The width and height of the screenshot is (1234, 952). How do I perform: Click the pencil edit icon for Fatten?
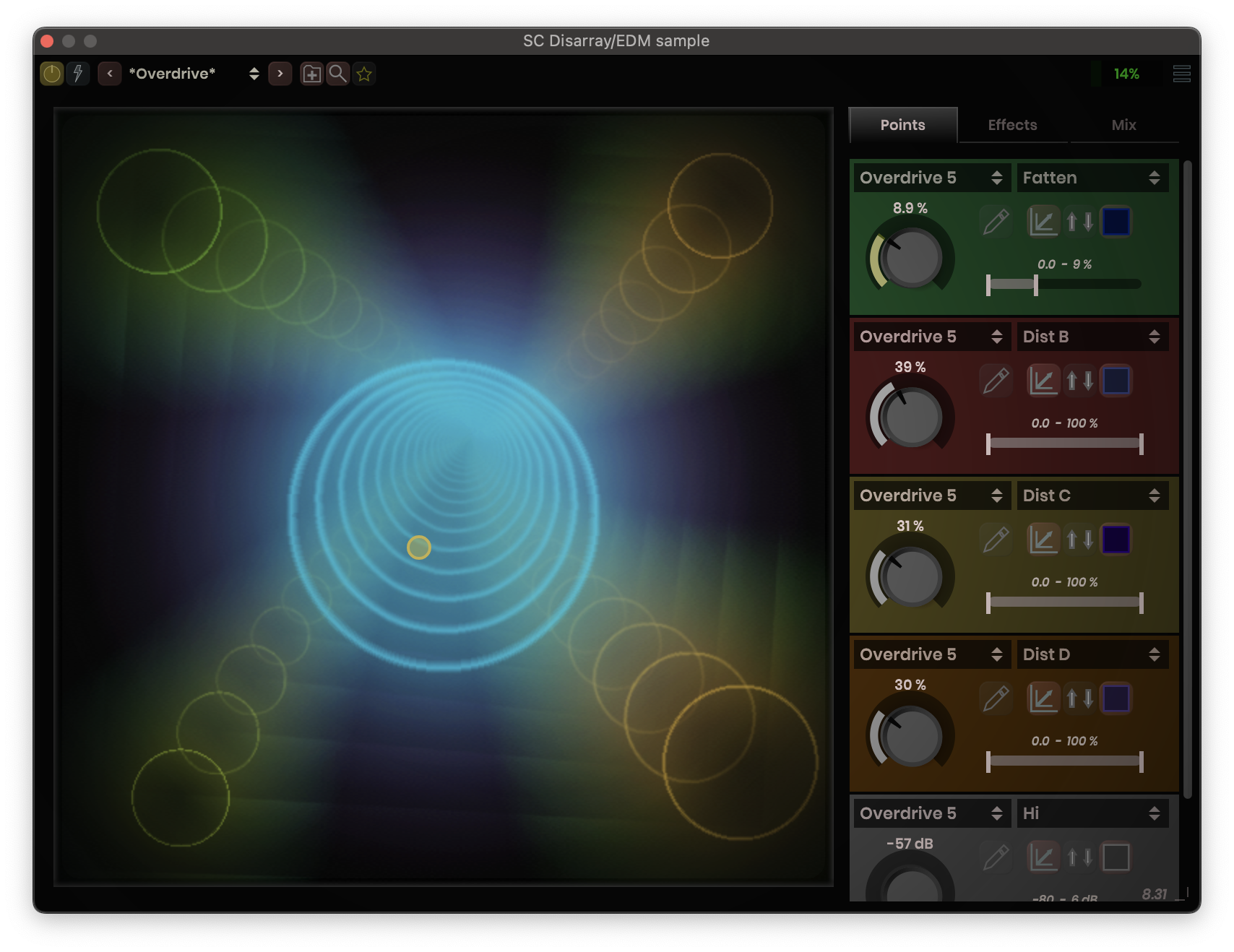point(996,222)
